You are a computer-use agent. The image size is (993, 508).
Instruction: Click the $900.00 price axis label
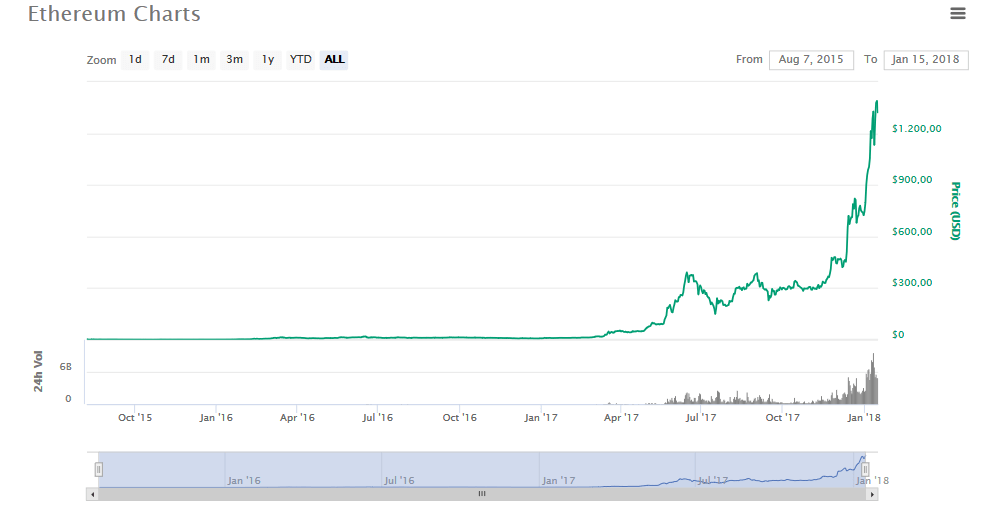point(912,180)
